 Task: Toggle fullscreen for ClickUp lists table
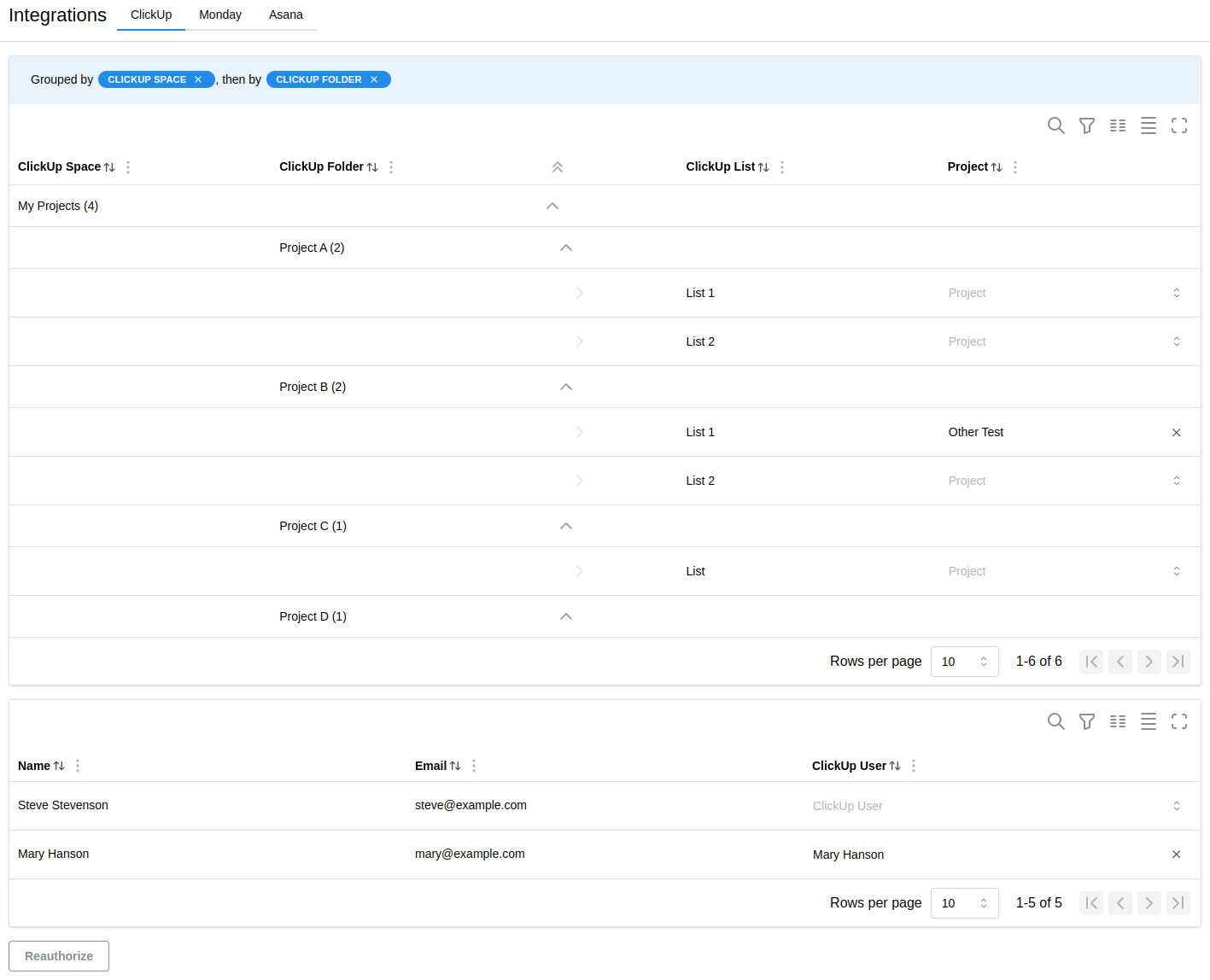1179,125
